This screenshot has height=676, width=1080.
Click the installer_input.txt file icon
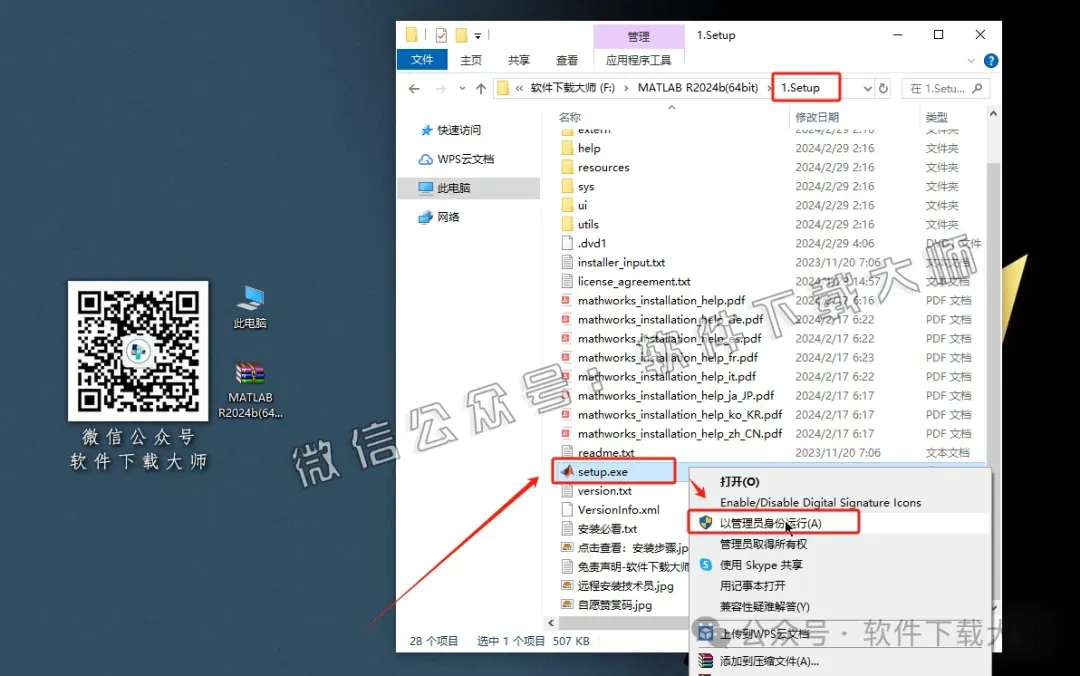pos(567,263)
